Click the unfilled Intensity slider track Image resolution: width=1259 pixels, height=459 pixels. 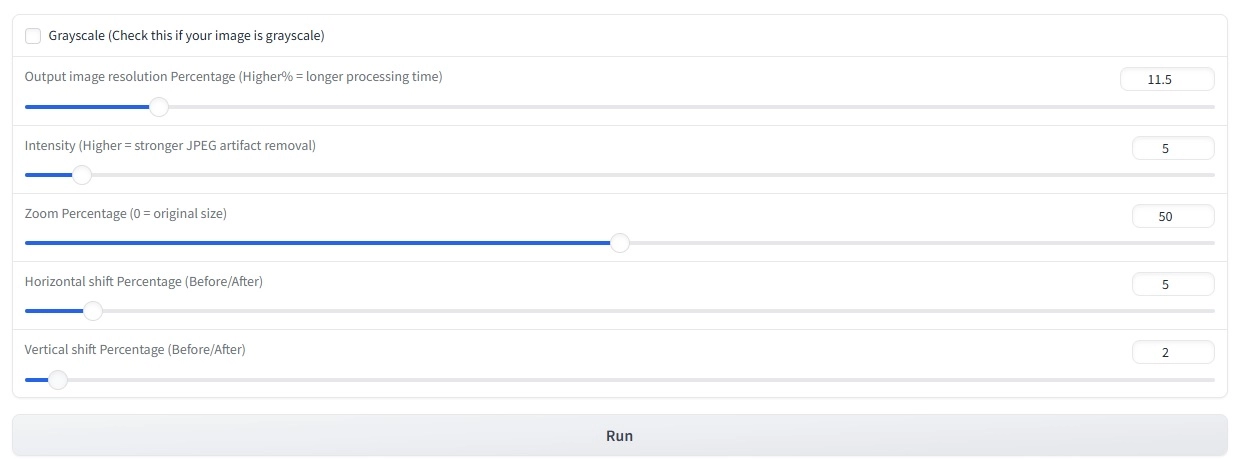coord(650,175)
